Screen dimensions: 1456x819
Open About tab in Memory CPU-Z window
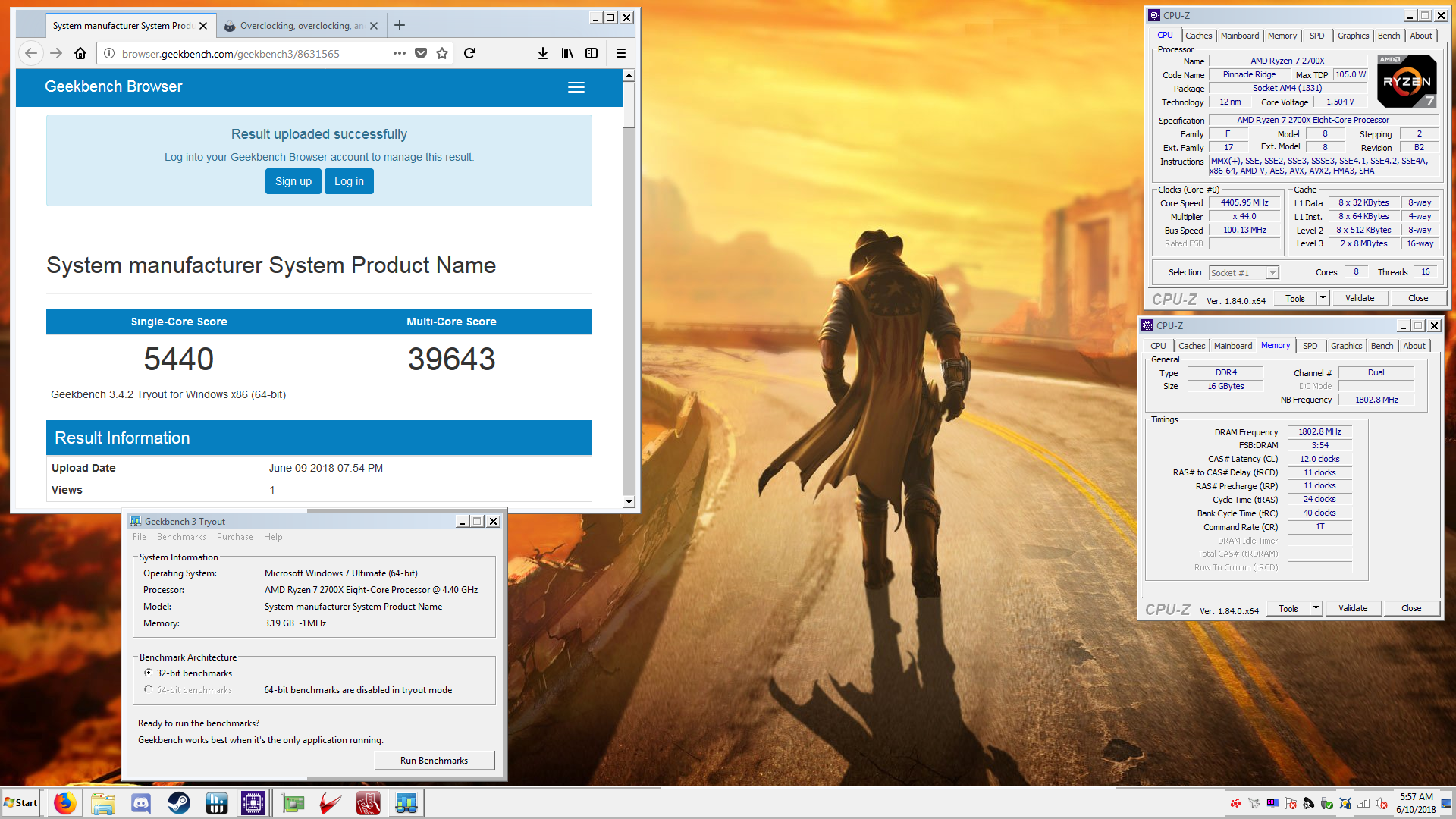1414,346
